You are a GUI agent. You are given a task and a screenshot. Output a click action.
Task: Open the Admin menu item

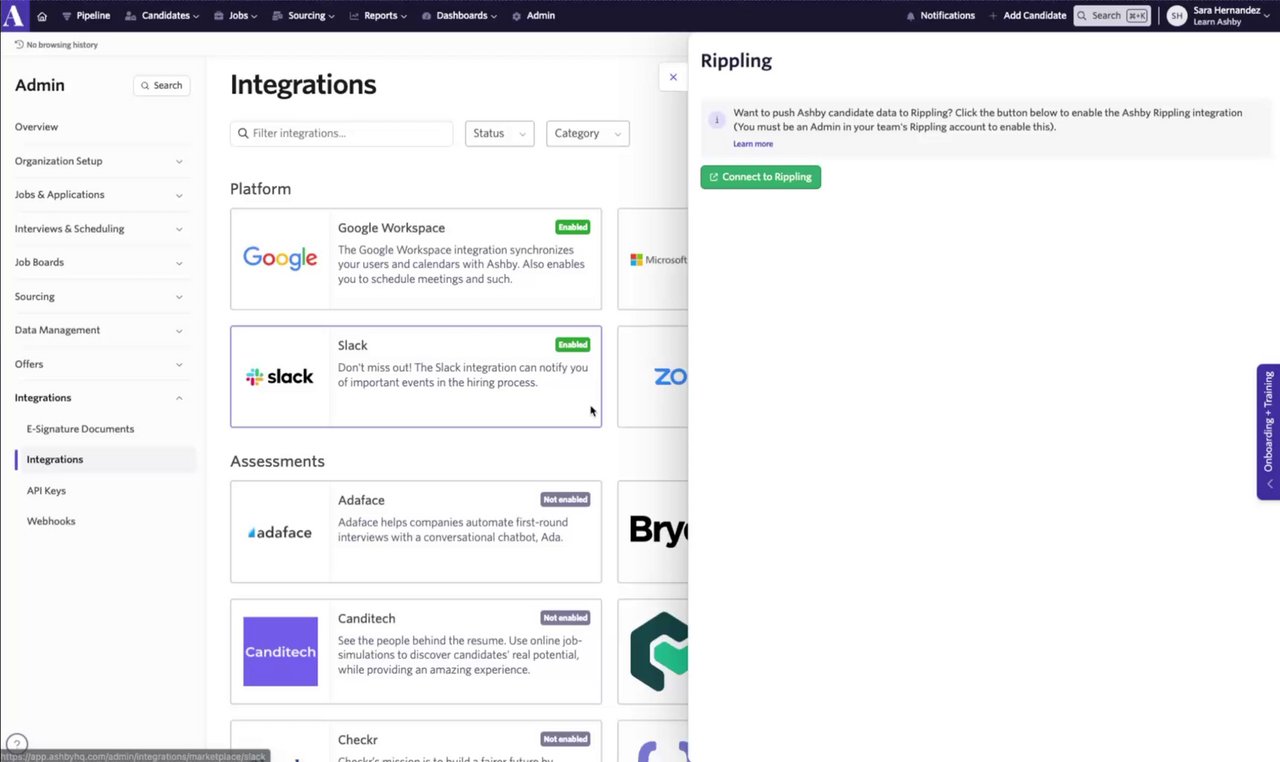(533, 16)
